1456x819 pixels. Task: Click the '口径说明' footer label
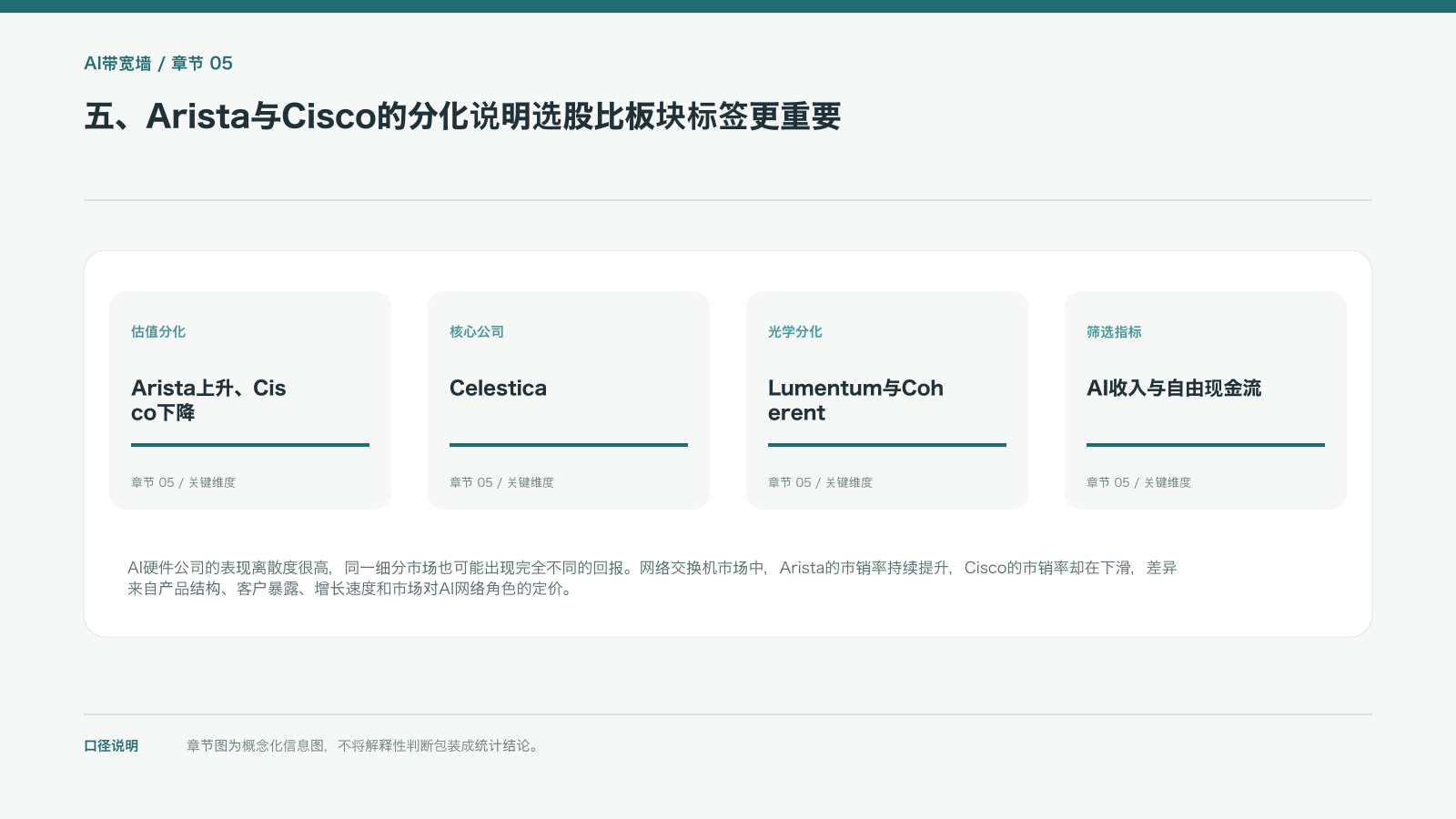[x=111, y=746]
